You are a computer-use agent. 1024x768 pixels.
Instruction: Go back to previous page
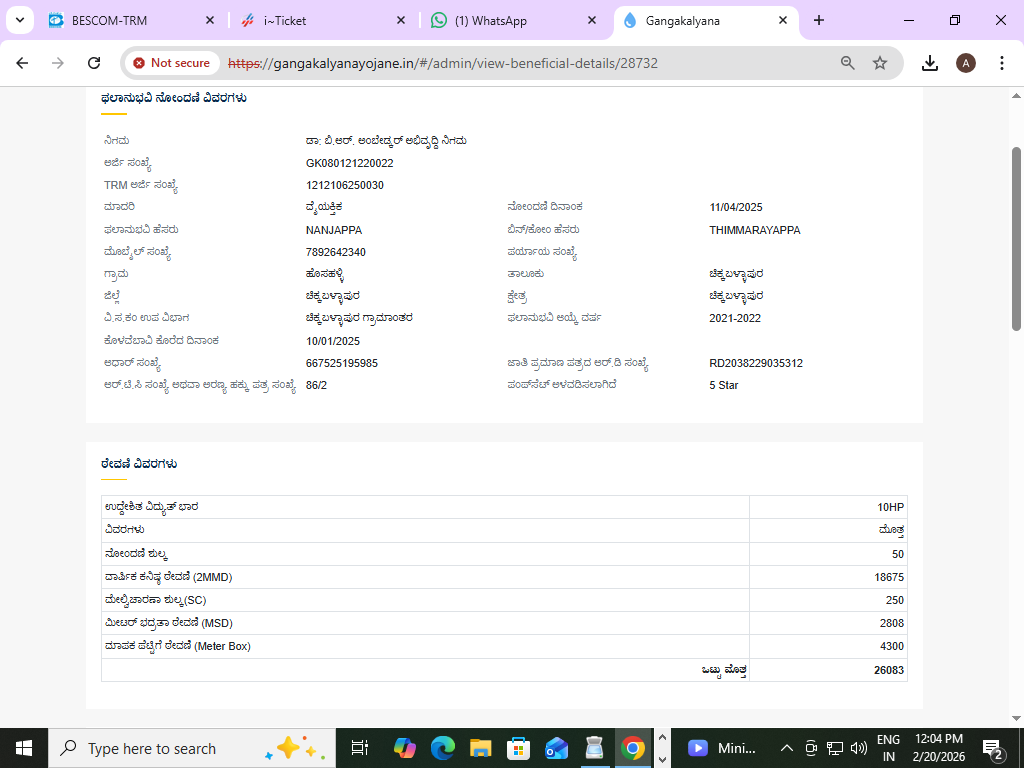(x=22, y=63)
